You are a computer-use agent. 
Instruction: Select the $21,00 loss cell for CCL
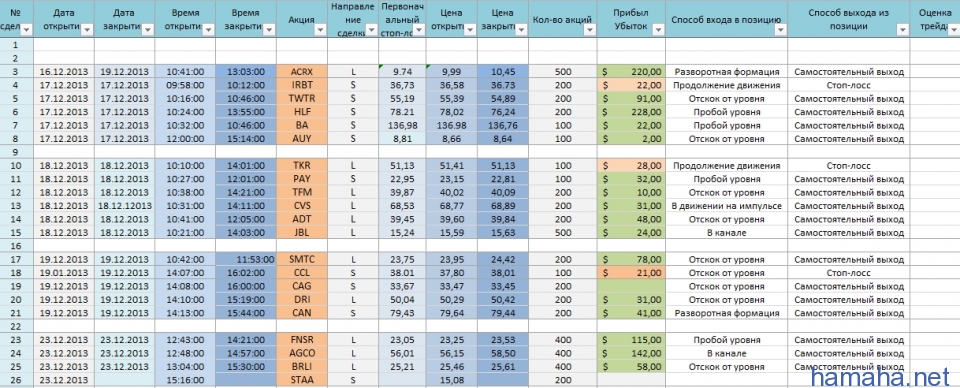631,273
